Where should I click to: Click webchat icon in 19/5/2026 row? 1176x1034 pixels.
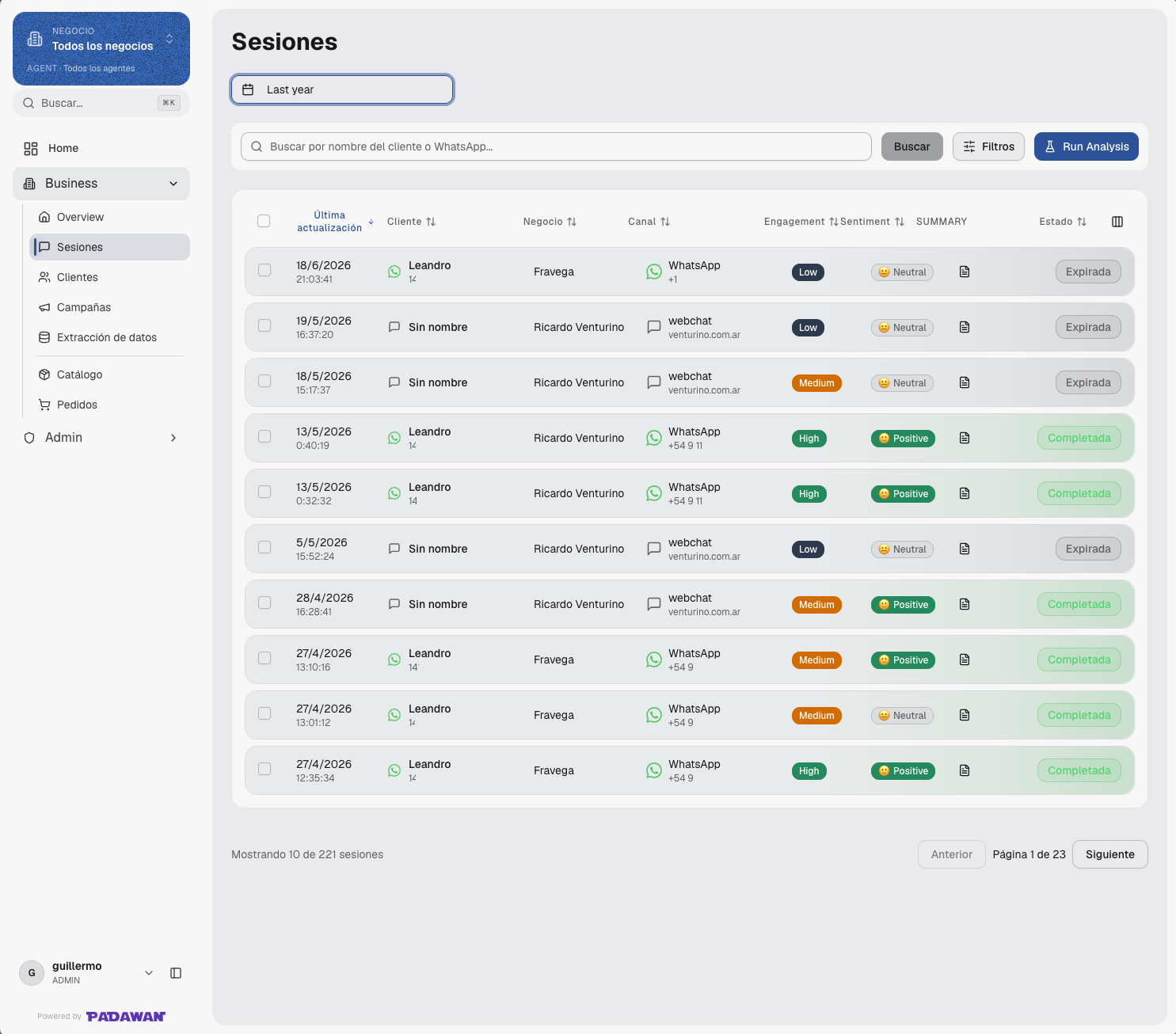(x=654, y=327)
